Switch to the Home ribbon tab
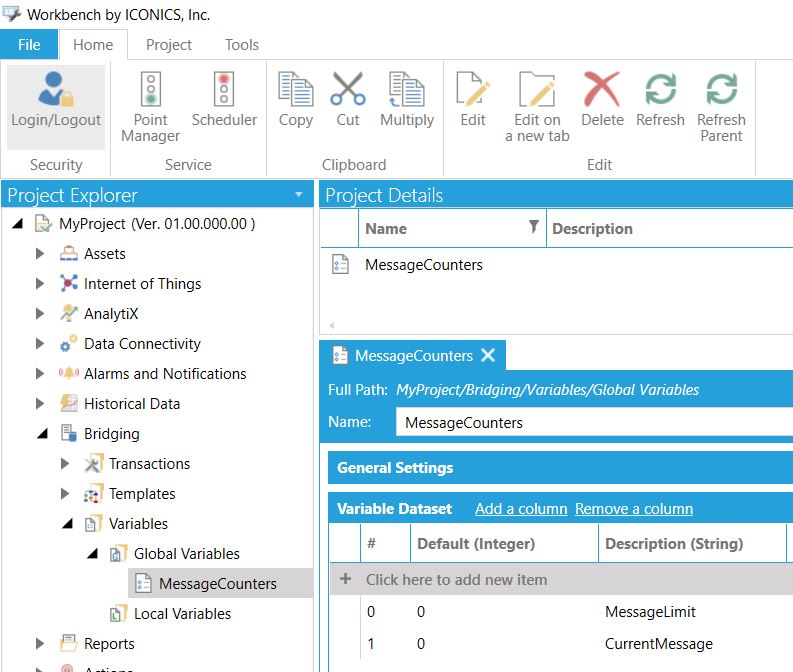Image resolution: width=793 pixels, height=672 pixels. click(93, 44)
